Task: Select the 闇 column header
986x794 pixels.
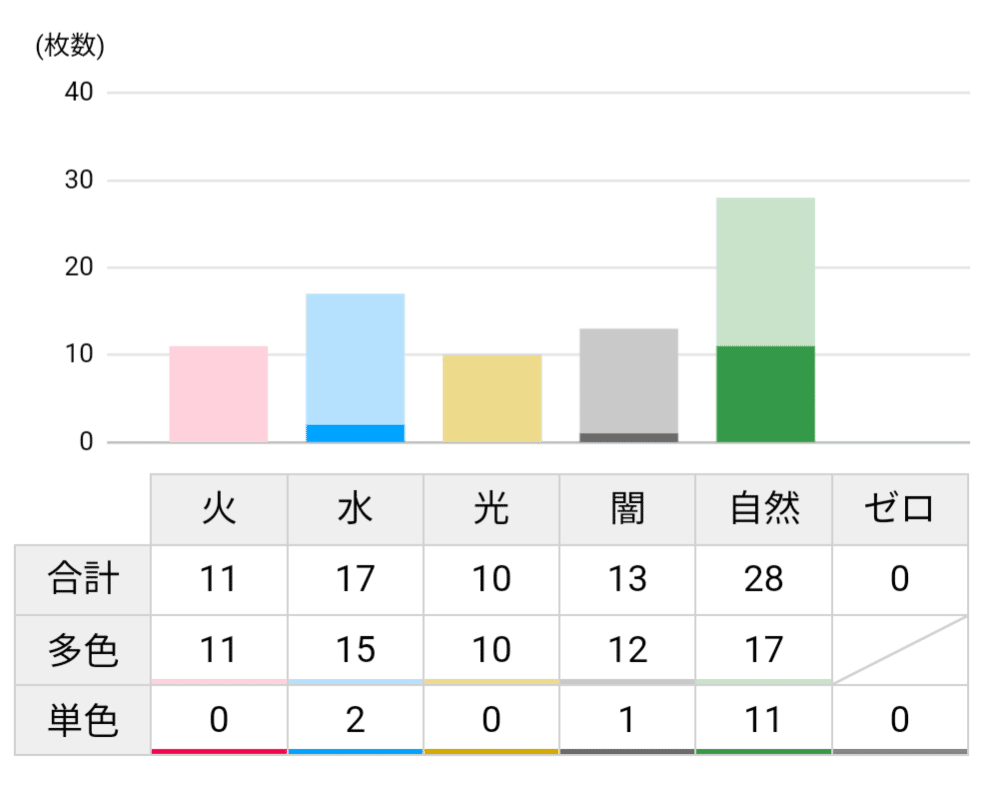Action: (x=627, y=509)
